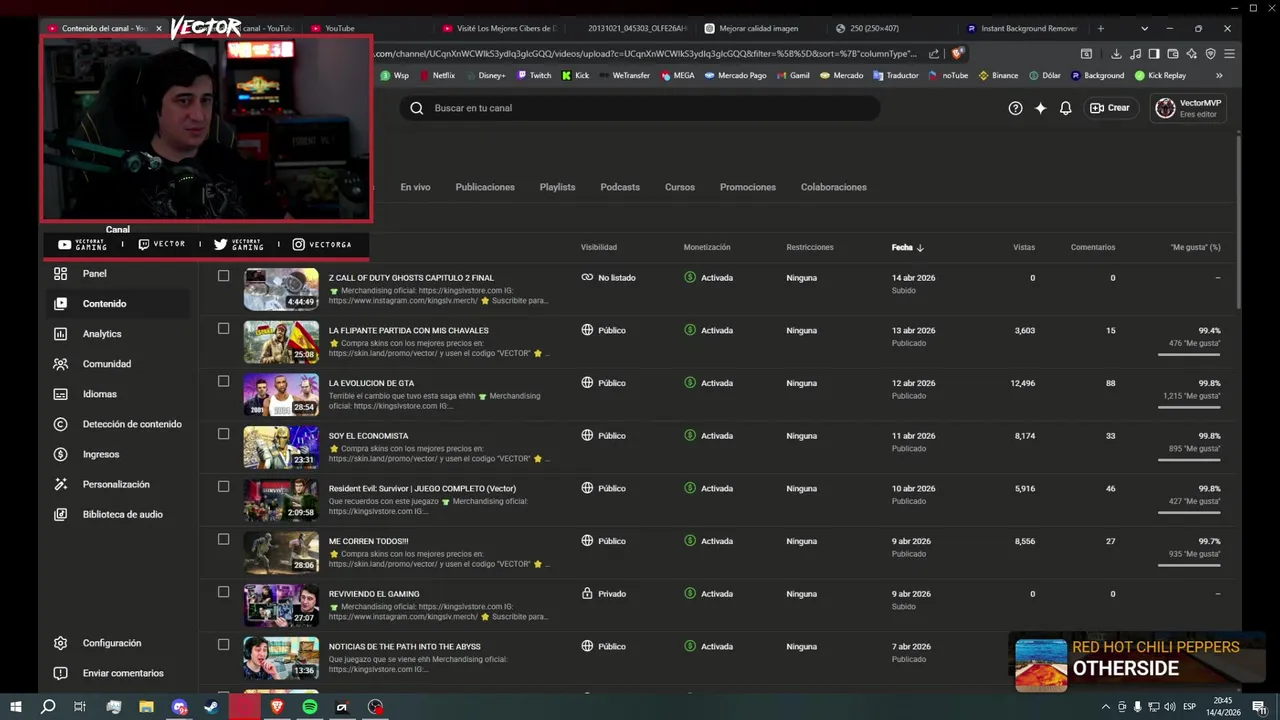Image resolution: width=1280 pixels, height=720 pixels.
Task: Open the browser downloads icon
Action: coord(1116,54)
